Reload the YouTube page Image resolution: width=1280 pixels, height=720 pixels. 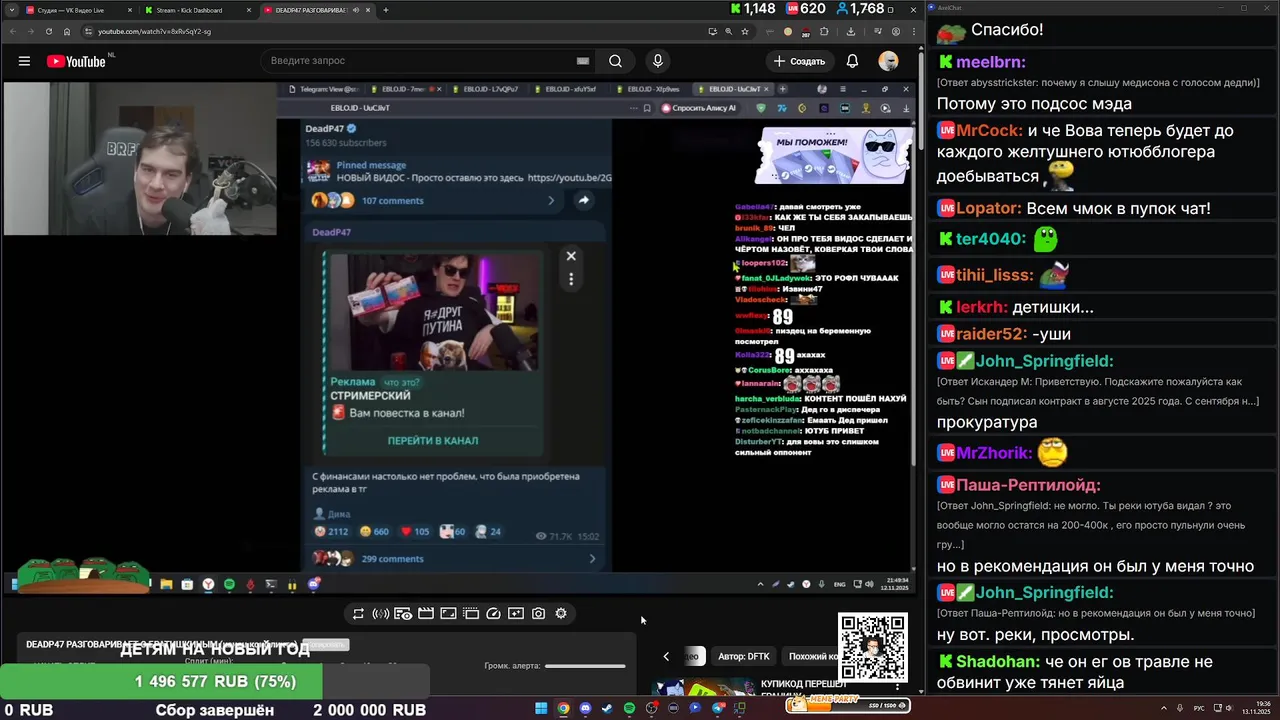pyautogui.click(x=48, y=31)
